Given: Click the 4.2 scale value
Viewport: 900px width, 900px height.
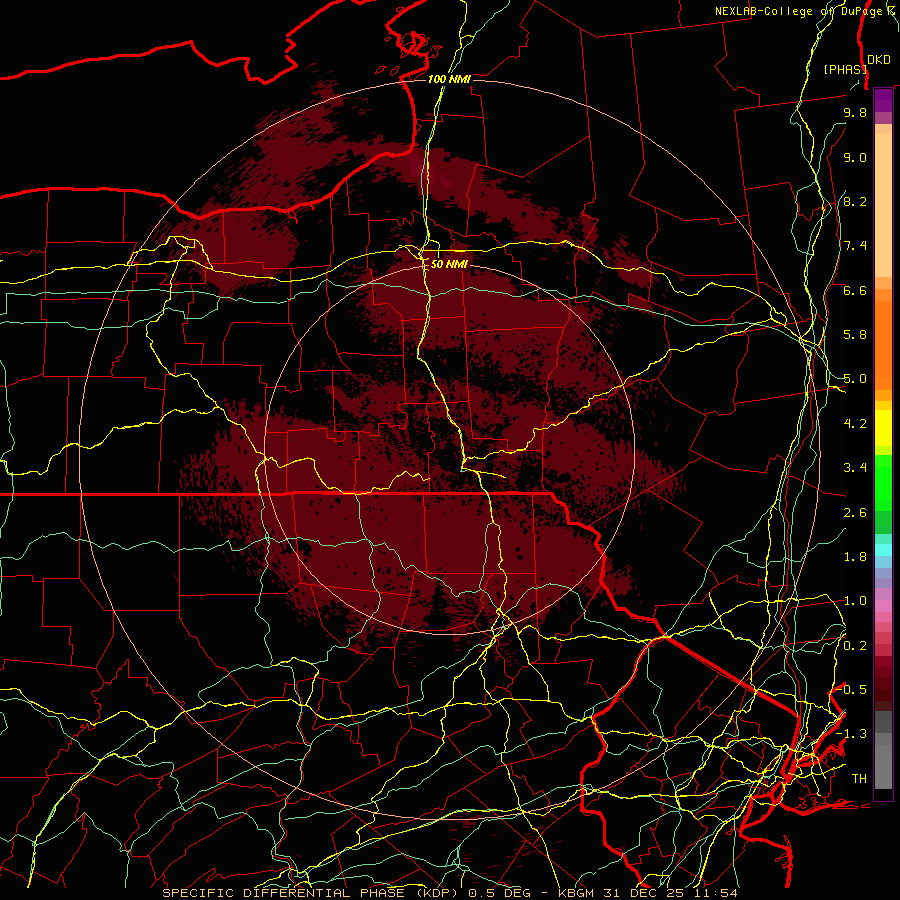Looking at the screenshot, I should [x=855, y=424].
